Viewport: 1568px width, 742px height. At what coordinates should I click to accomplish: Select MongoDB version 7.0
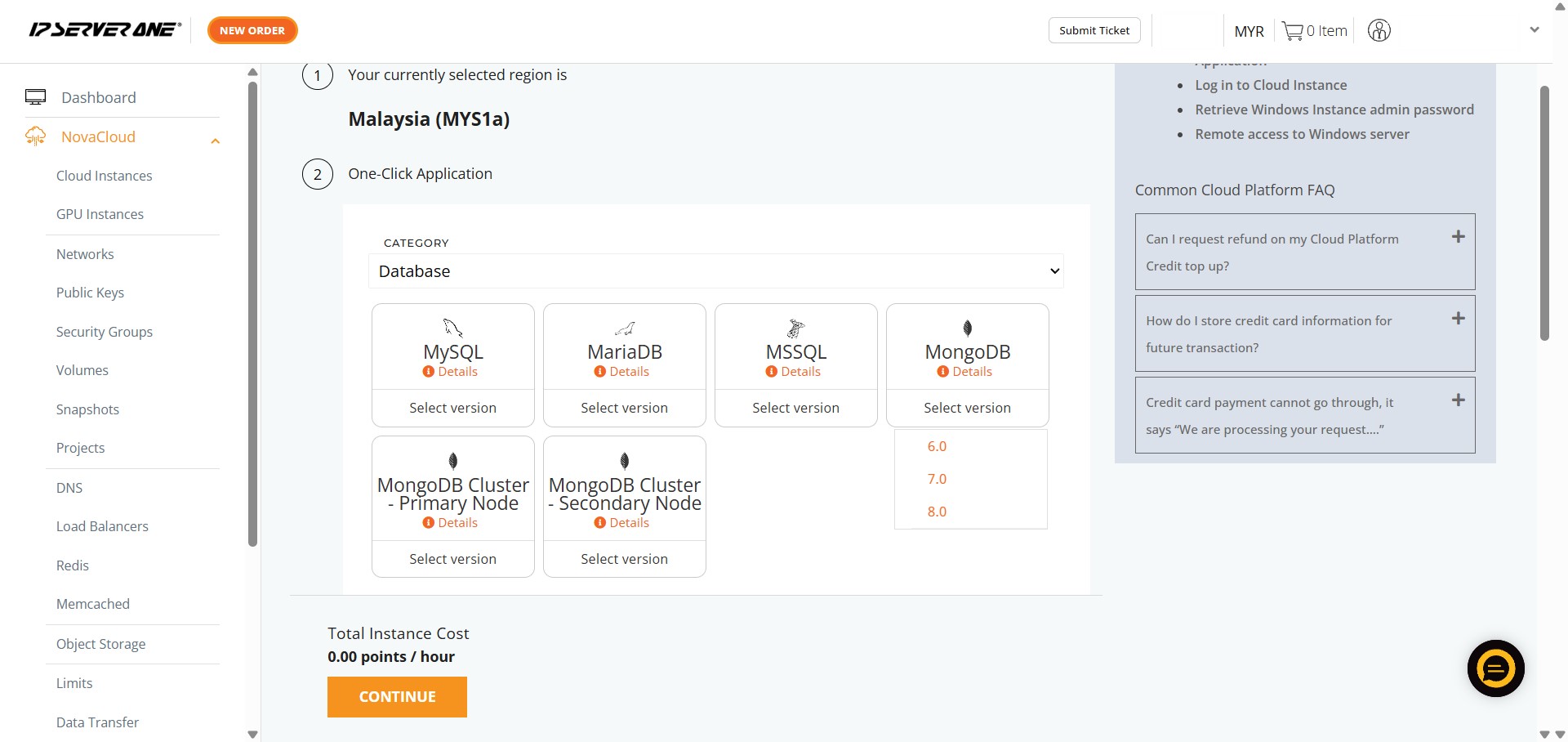pos(937,479)
